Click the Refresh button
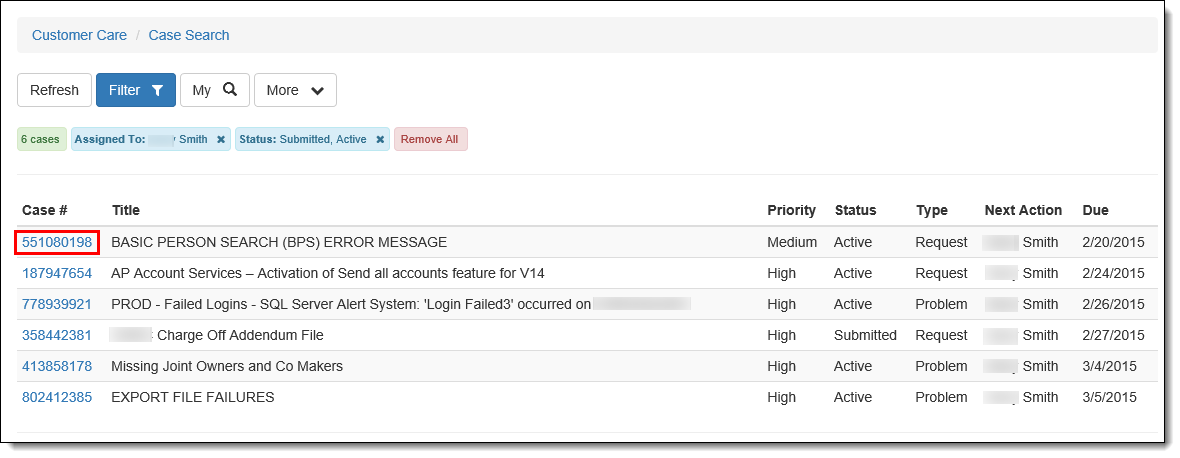 54,90
